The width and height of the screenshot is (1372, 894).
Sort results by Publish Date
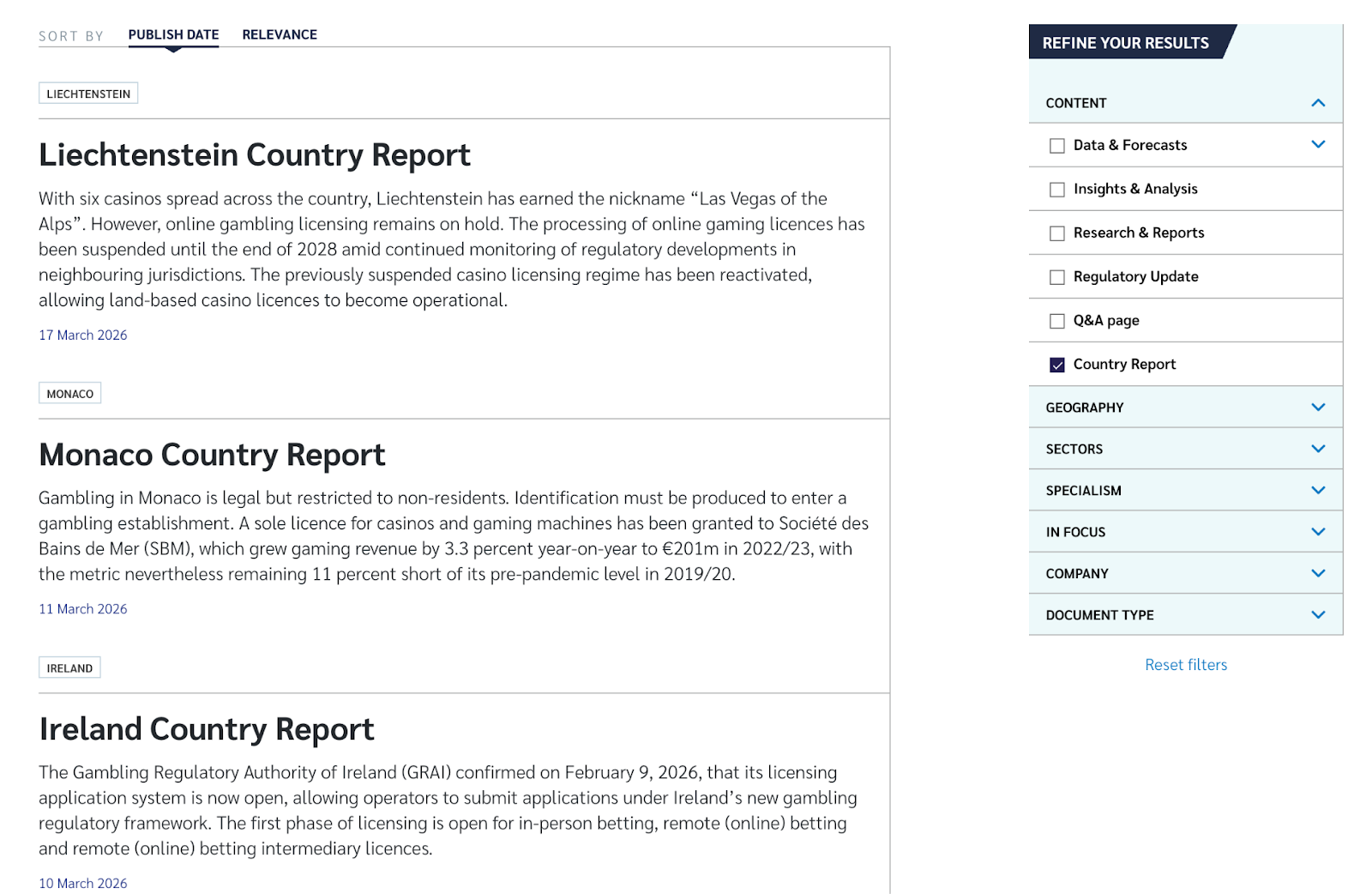[x=173, y=35]
